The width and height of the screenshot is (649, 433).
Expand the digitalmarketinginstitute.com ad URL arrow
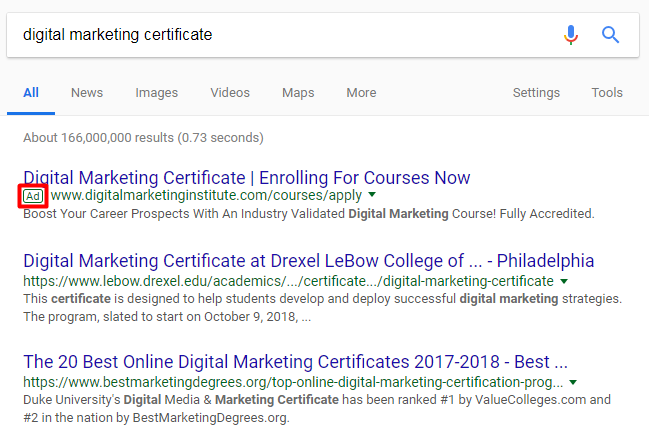(x=372, y=195)
